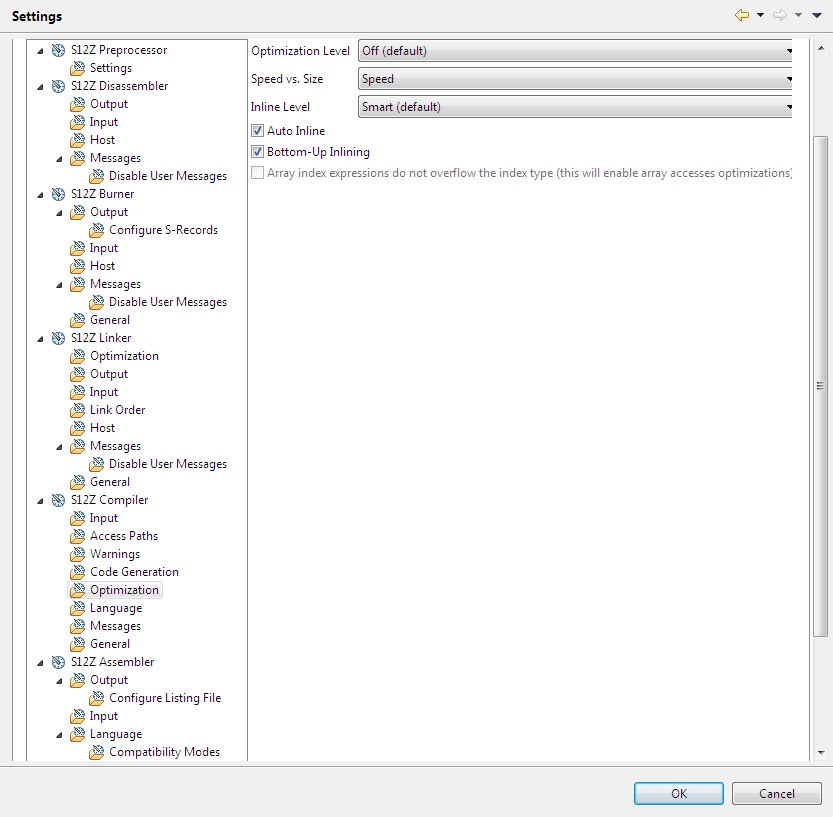The height and width of the screenshot is (817, 833).
Task: Click icon beside Compatibility Modes
Action: [97, 752]
